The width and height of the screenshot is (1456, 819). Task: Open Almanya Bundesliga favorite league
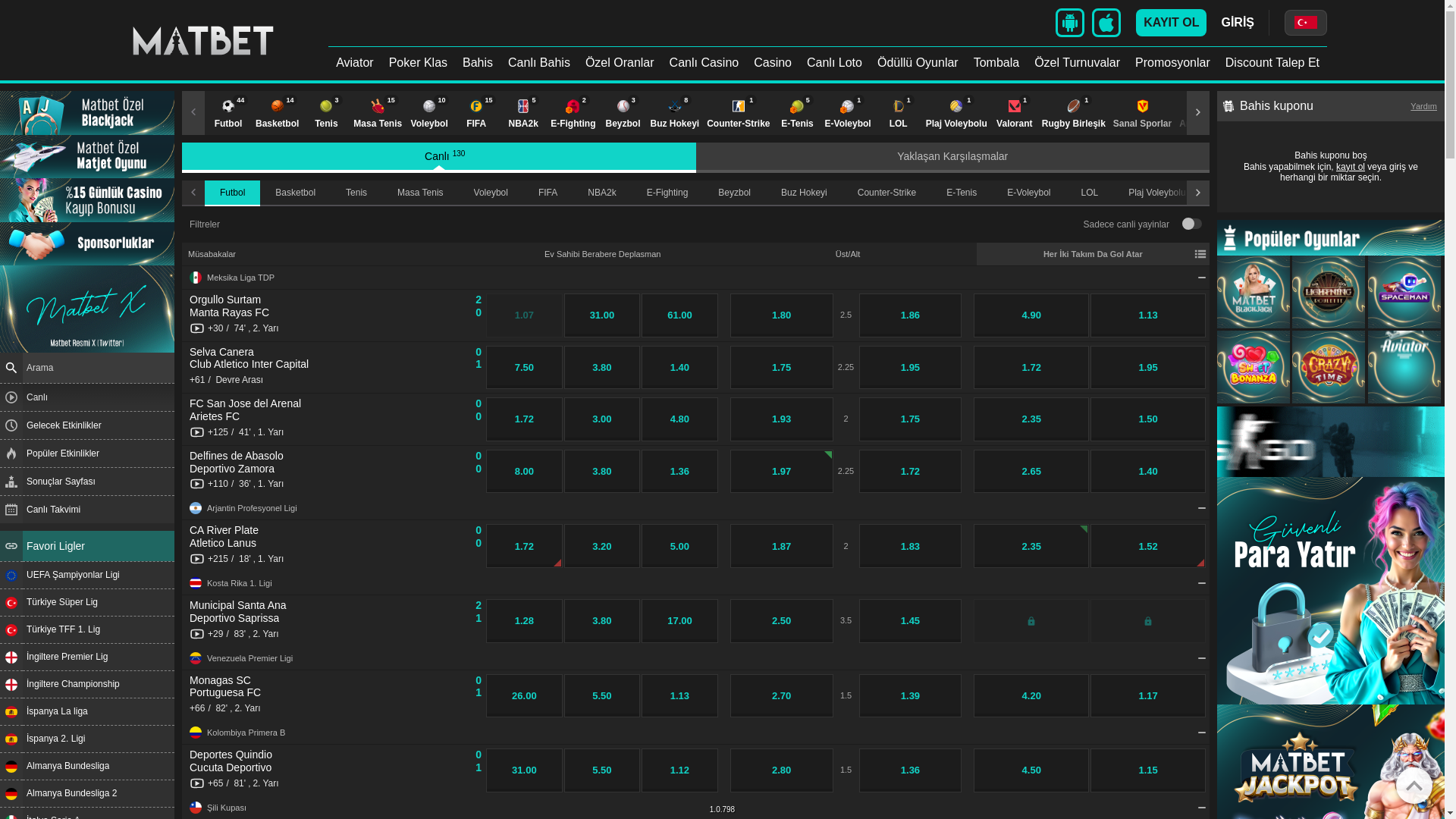(87, 767)
